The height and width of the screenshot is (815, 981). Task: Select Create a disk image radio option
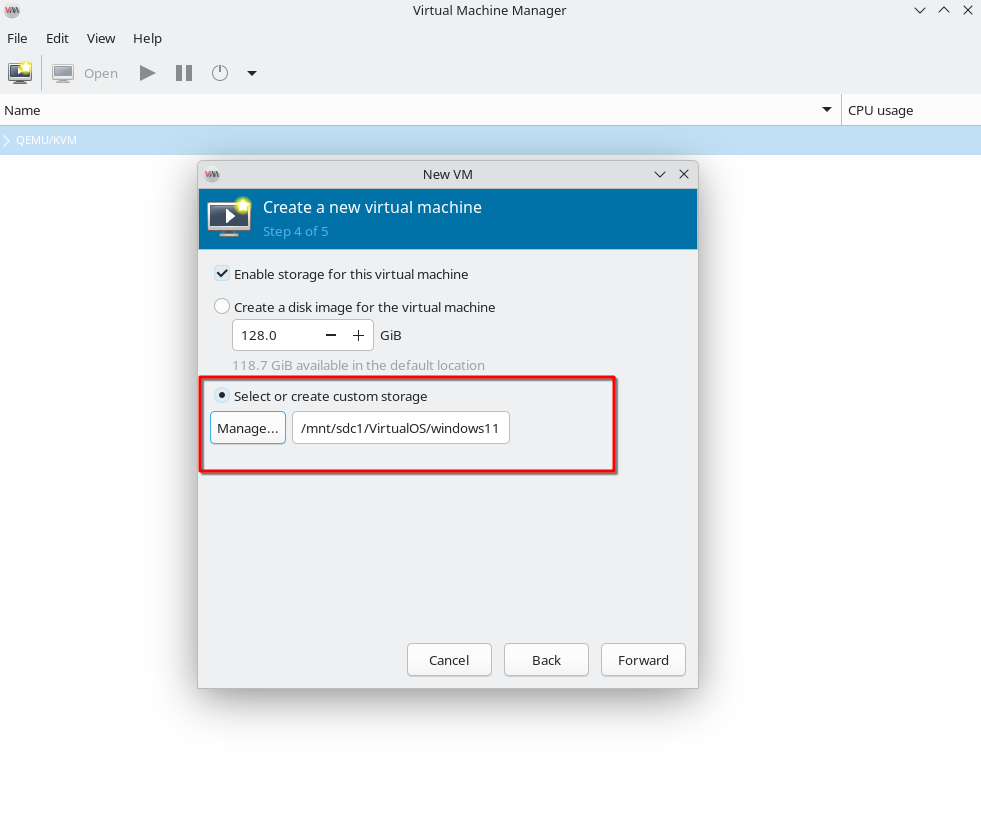click(x=222, y=306)
